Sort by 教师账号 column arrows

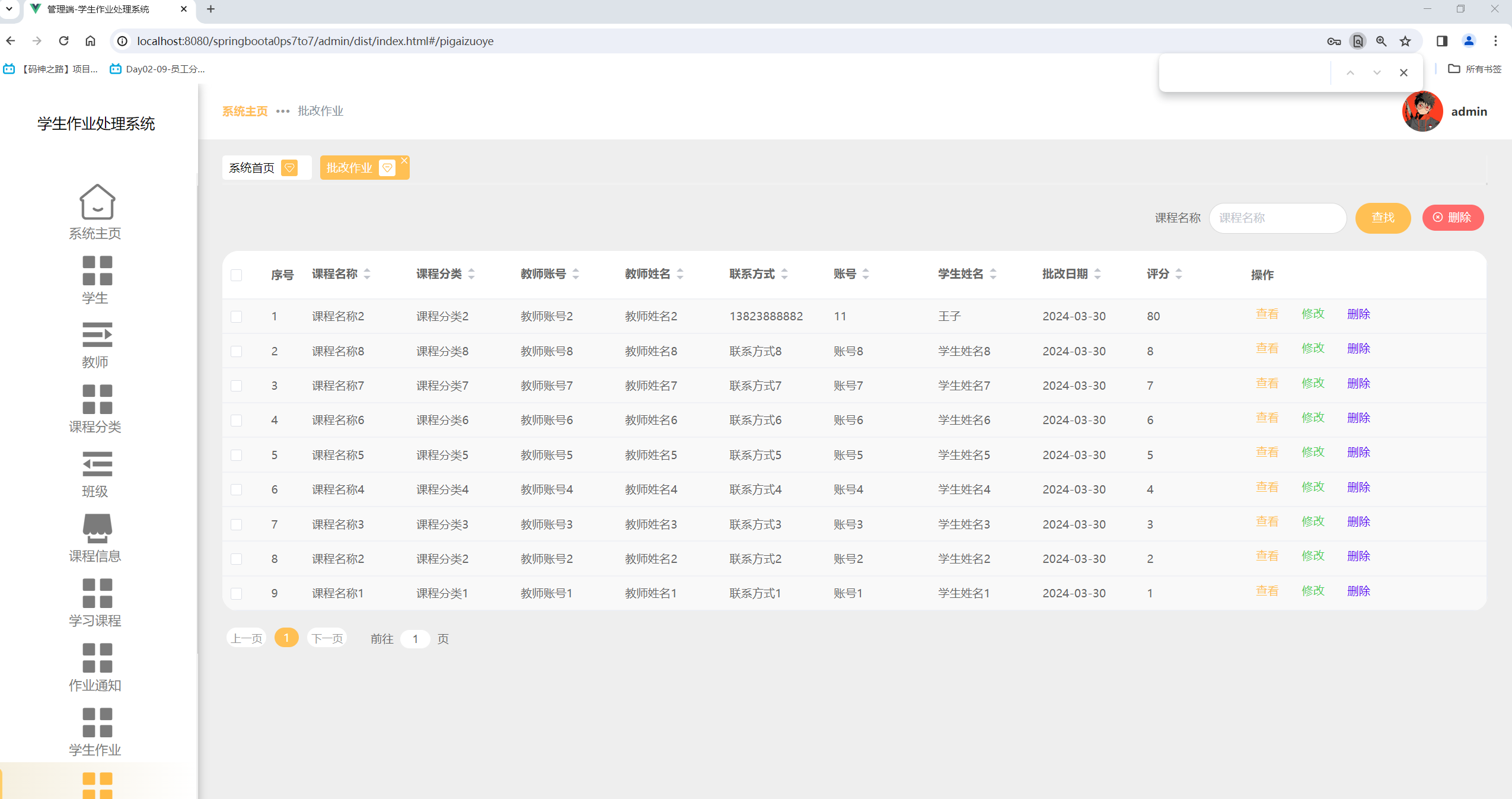pyautogui.click(x=576, y=274)
